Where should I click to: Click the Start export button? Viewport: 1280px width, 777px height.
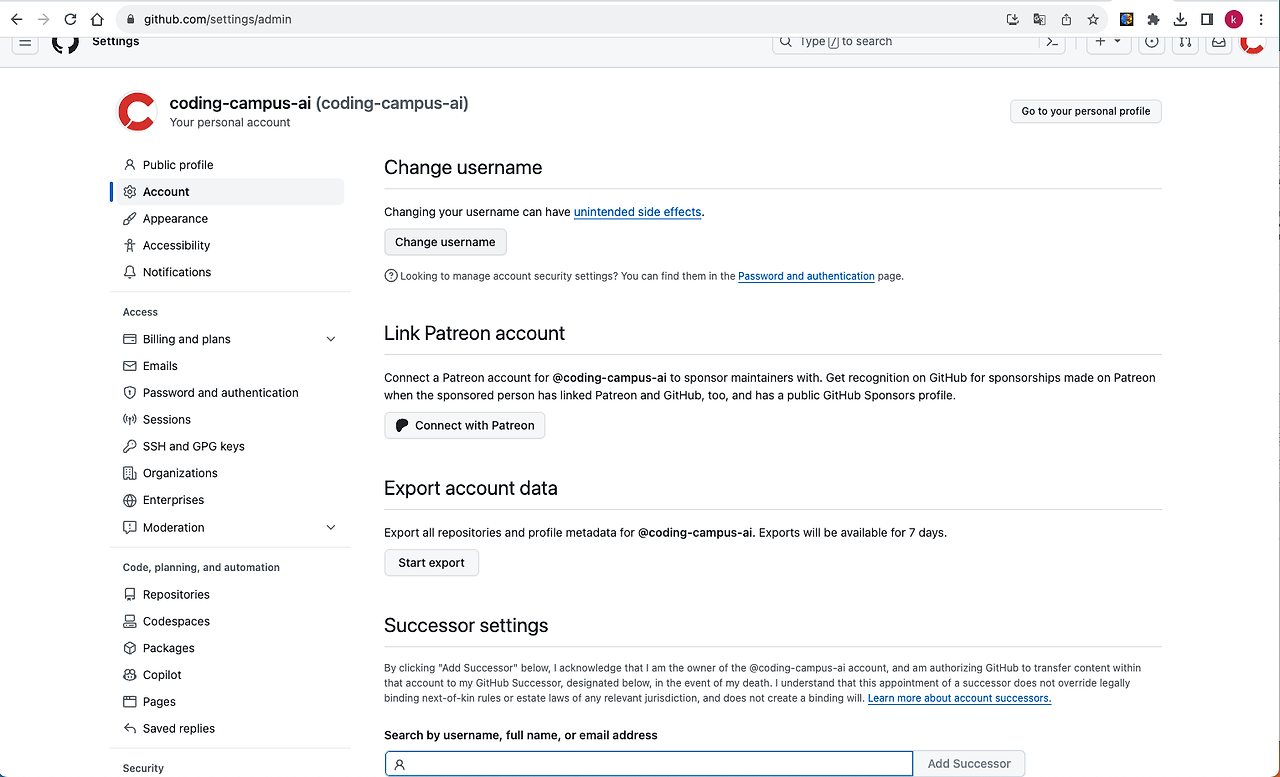coord(431,563)
